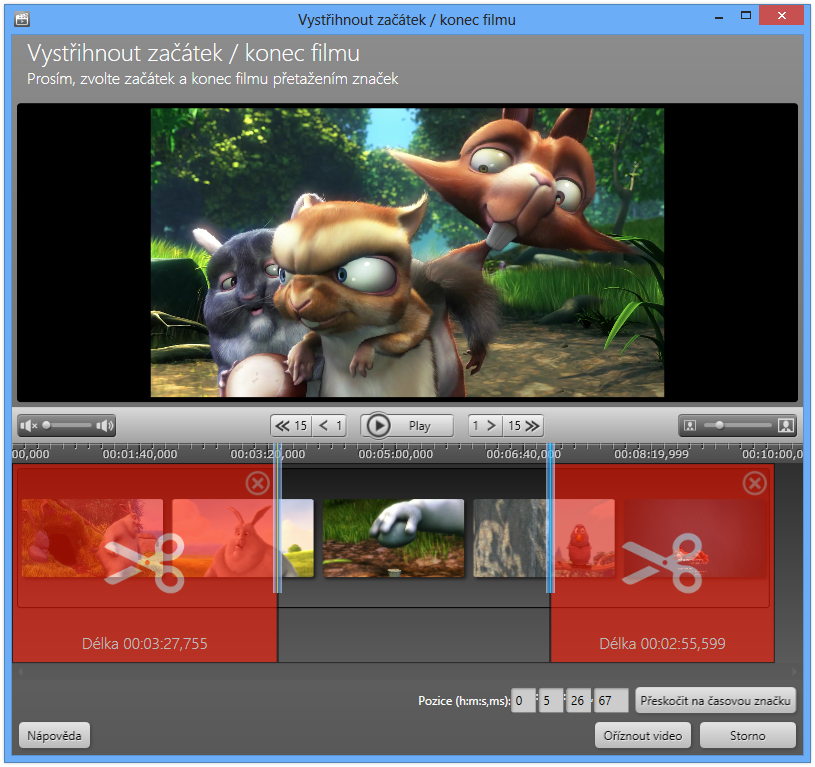Minimize the window
Viewport: 815px width, 767px height.
pyautogui.click(x=719, y=18)
